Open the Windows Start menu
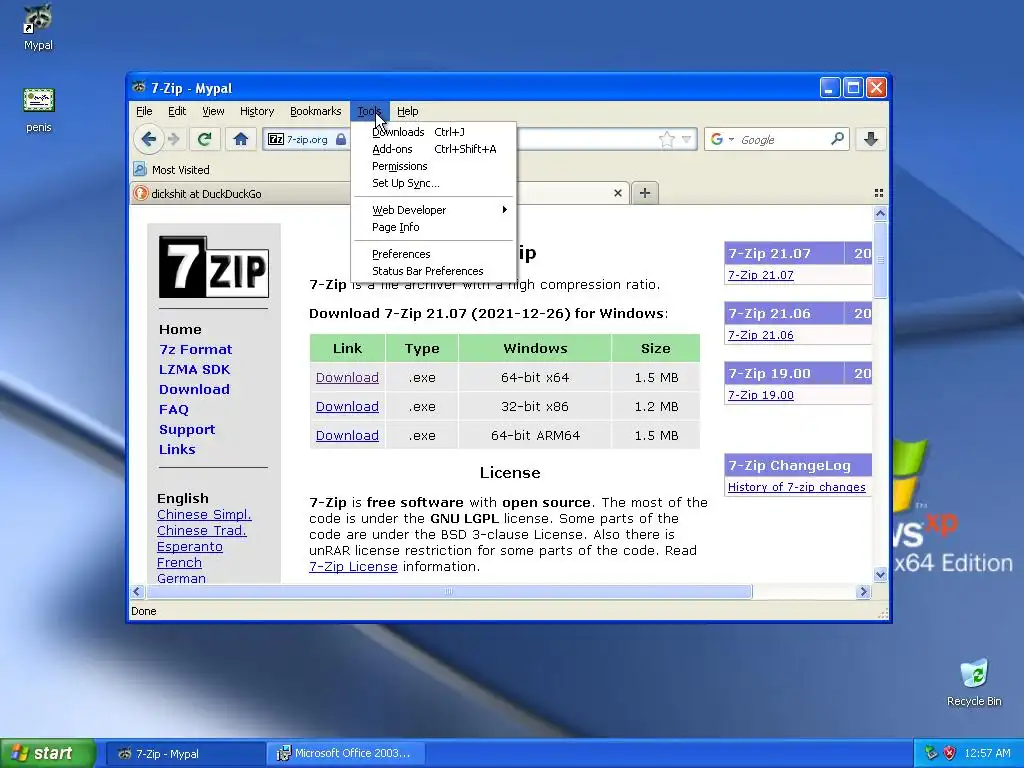The width and height of the screenshot is (1024, 768). [x=48, y=753]
